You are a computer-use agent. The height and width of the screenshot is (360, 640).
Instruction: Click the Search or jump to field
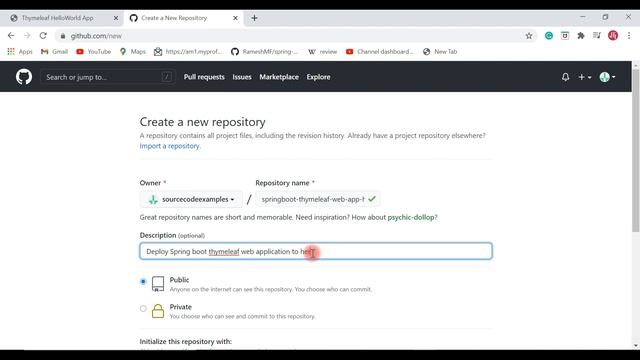[x=108, y=77]
